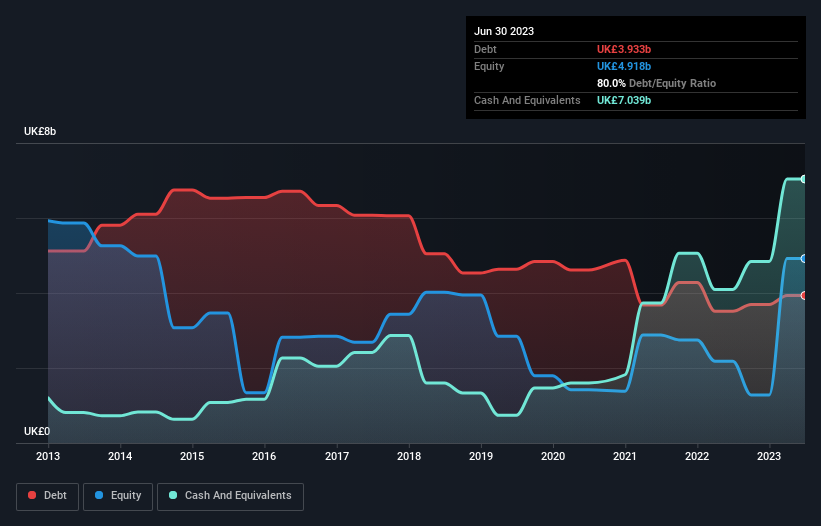Select the teal Cash endpoint marker on chart
821x526 pixels.
pos(804,179)
